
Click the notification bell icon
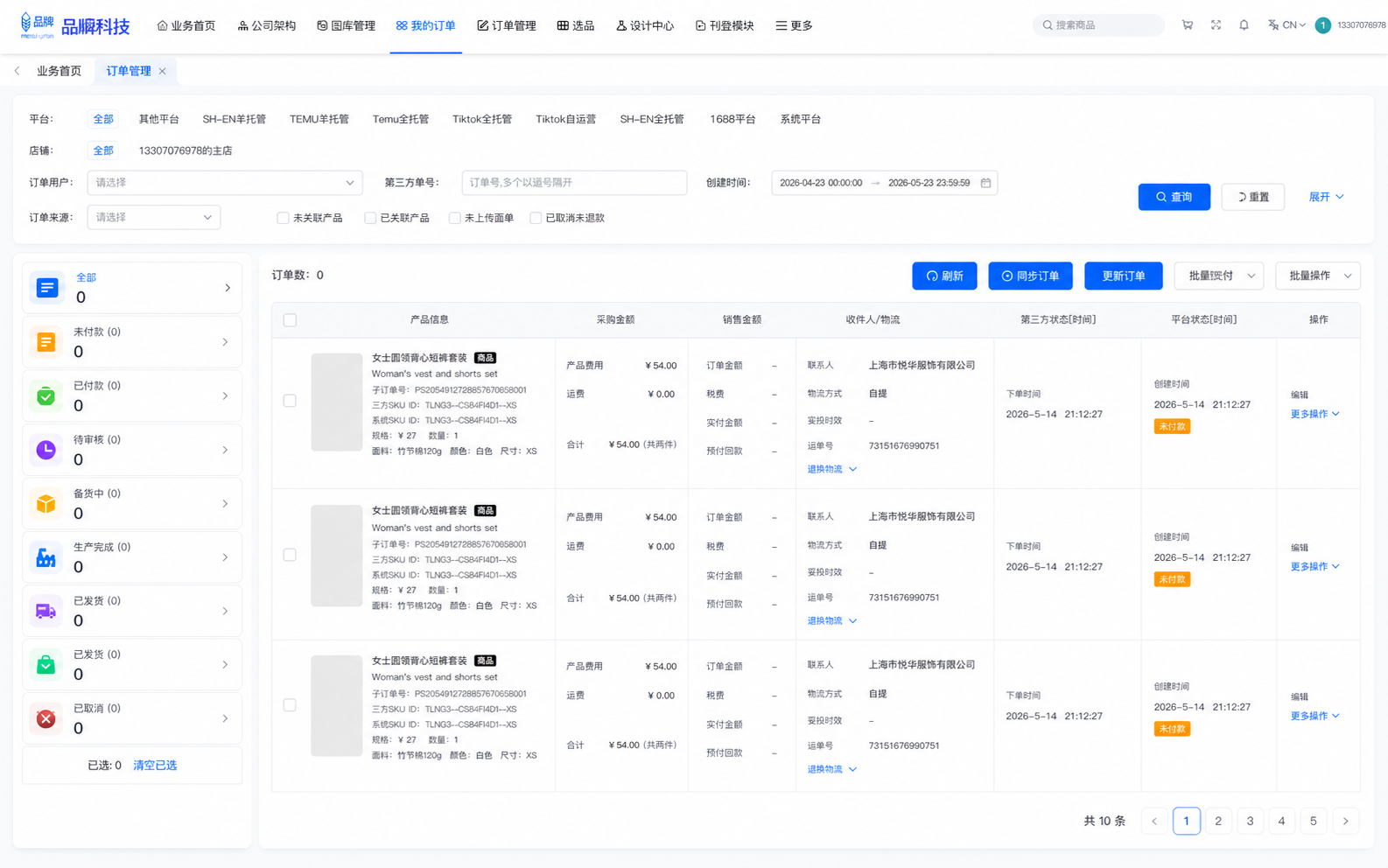point(1244,25)
